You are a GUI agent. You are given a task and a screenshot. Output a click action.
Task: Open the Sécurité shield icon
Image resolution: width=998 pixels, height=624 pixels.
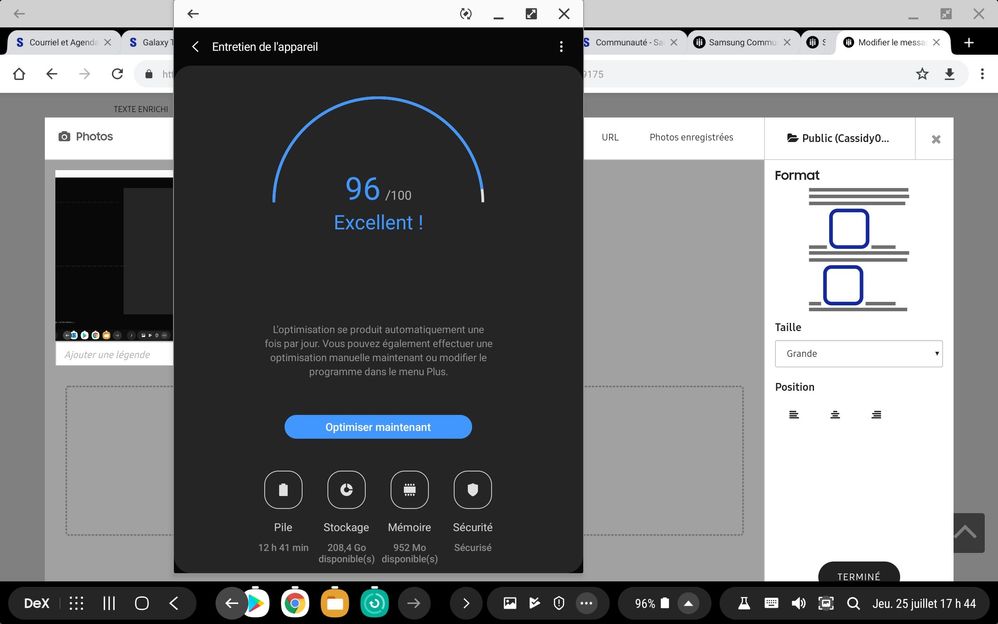[472, 490]
